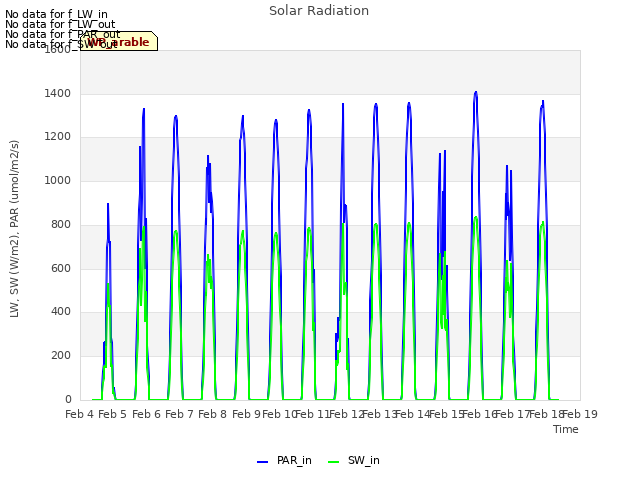Click the Feb 9 x-axis tick label
This screenshot has width=640, height=480.
[x=246, y=414]
